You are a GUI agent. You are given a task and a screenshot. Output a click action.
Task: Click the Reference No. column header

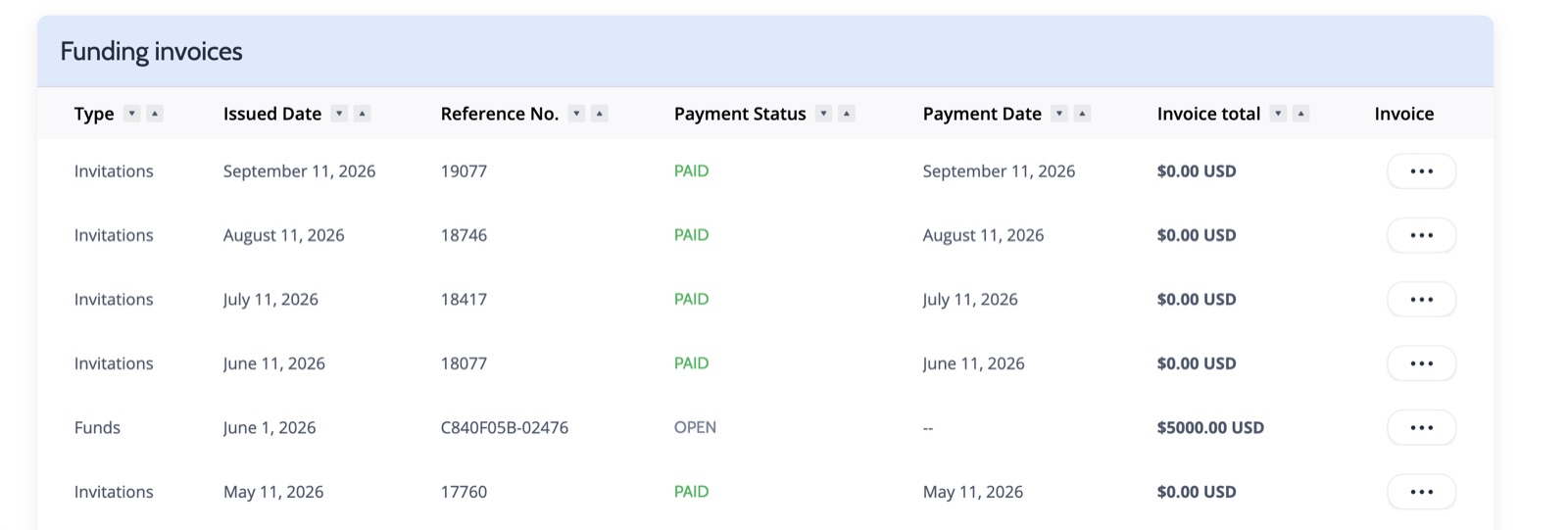click(500, 114)
